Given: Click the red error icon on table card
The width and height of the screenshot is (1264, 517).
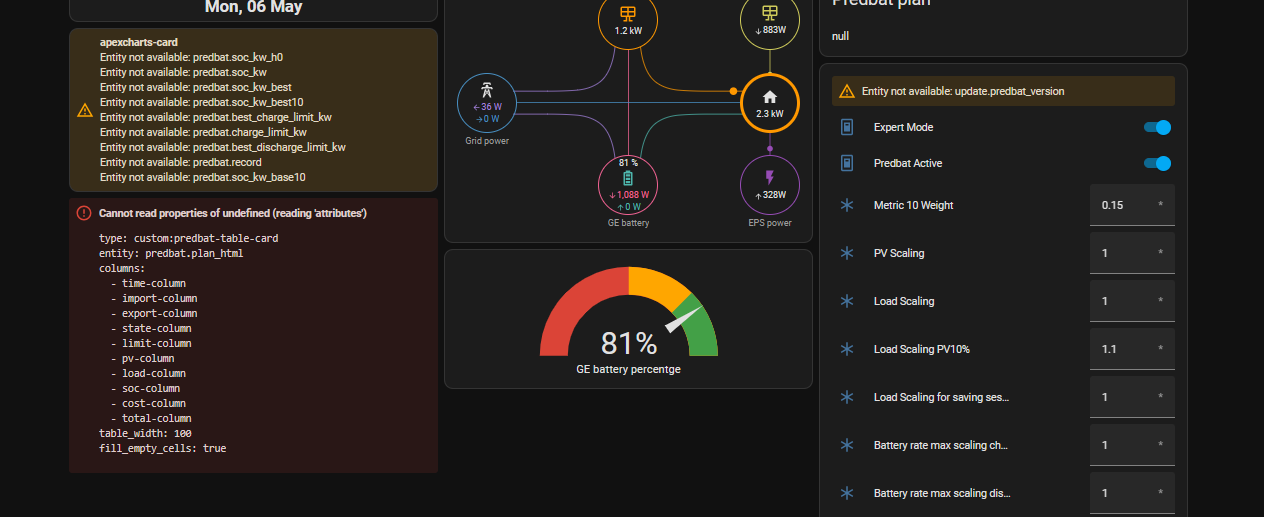Looking at the screenshot, I should (84, 213).
